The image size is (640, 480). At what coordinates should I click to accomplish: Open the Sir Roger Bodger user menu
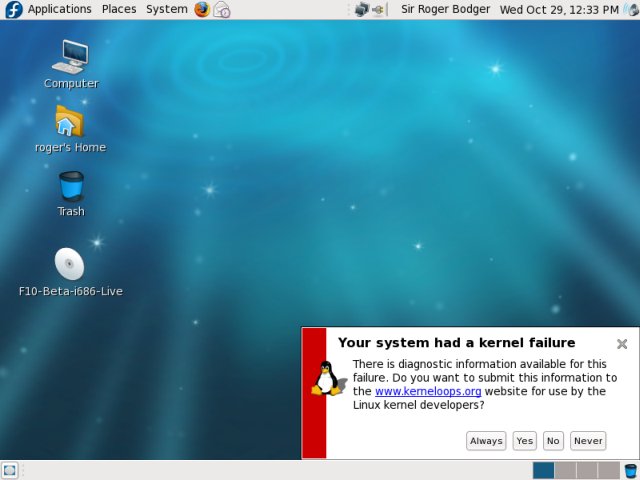(x=445, y=9)
